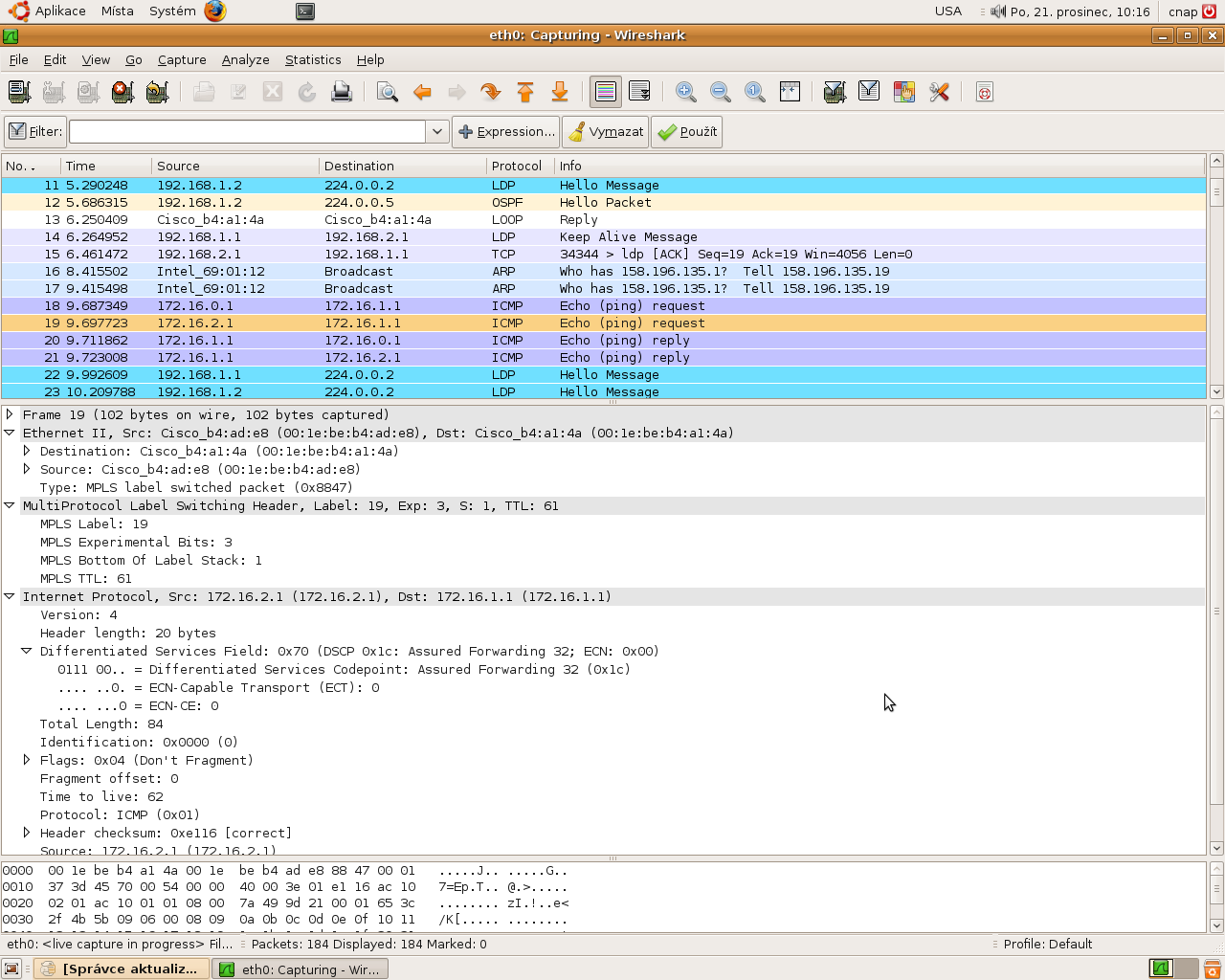Click the packet list vertical scrollbar
The image size is (1225, 980).
1216,276
